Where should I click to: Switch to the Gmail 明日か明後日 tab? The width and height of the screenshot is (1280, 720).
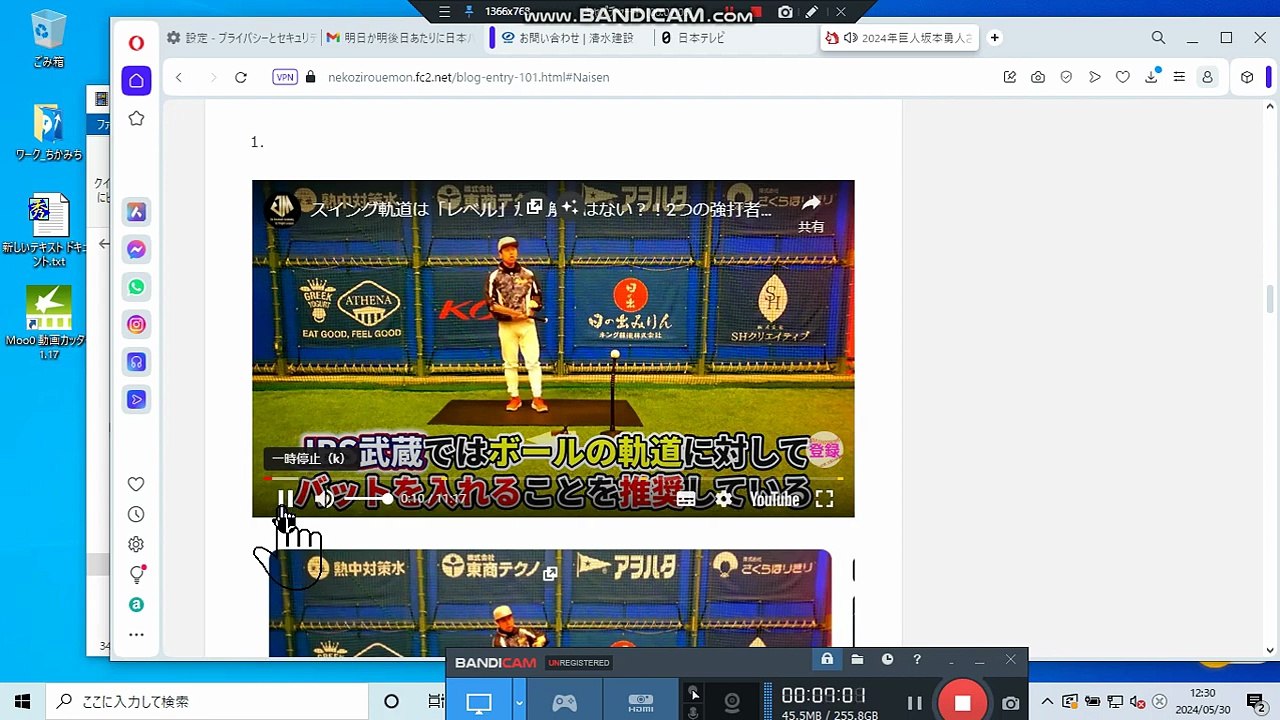[404, 38]
